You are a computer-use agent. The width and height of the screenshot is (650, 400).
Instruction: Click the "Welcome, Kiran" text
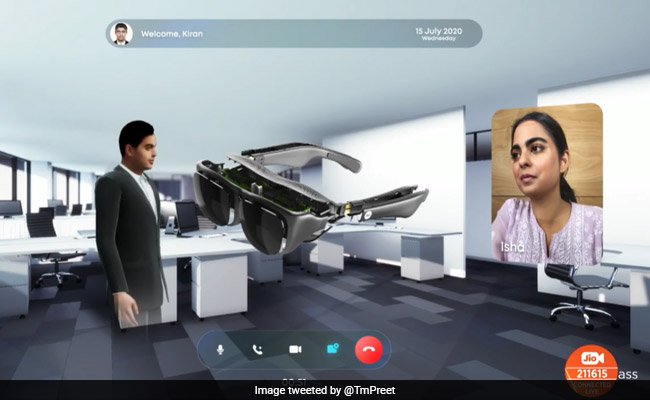pos(172,34)
